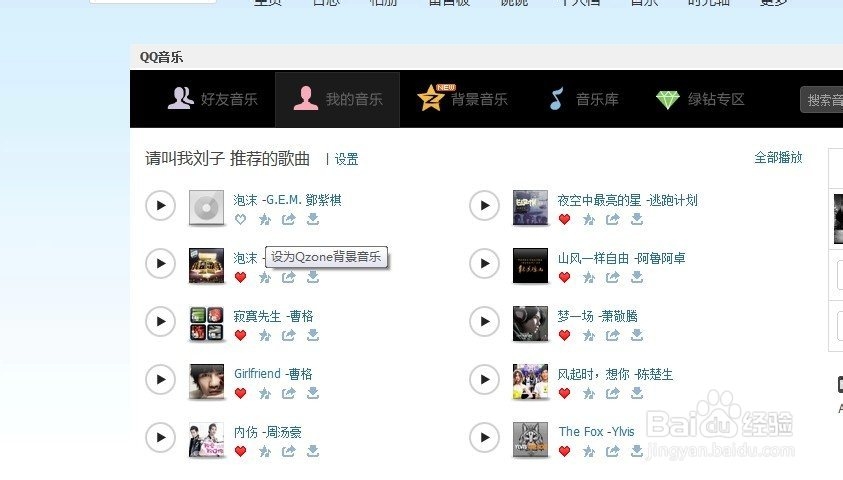Set 内伤 -周汤豪 as background music
The height and width of the screenshot is (480, 843).
click(x=265, y=452)
